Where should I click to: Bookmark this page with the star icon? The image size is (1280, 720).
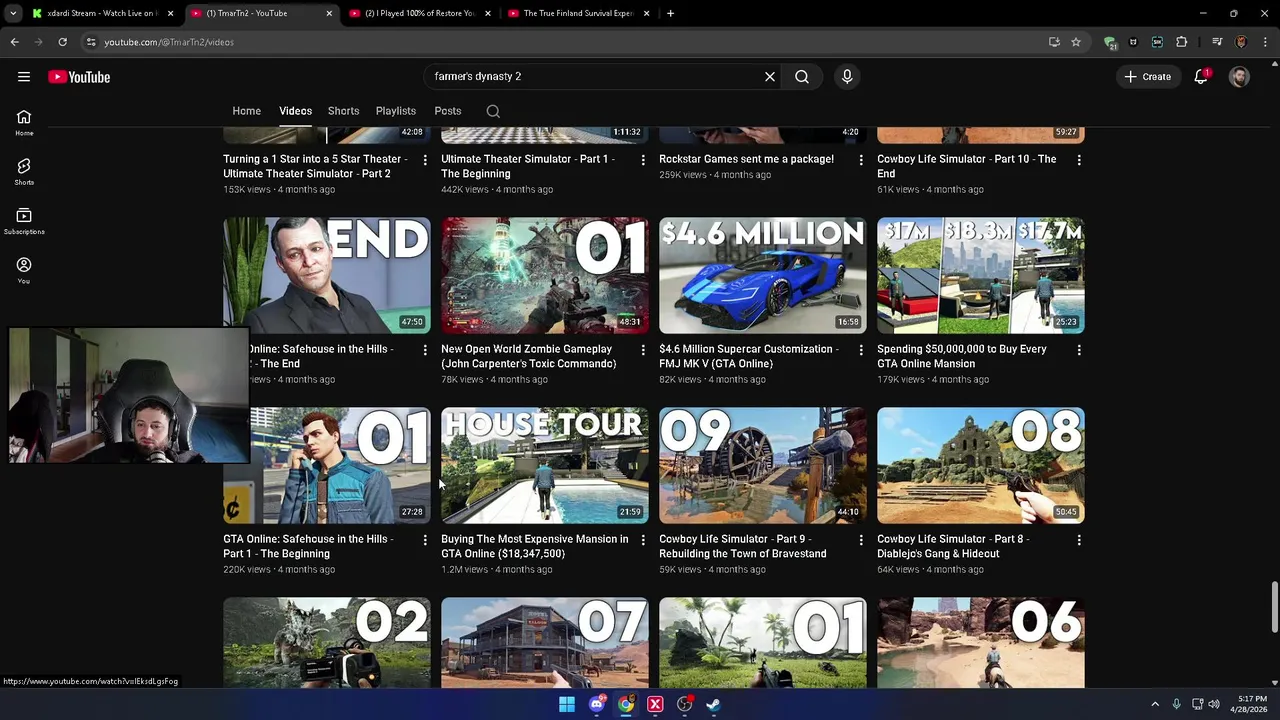[x=1076, y=42]
